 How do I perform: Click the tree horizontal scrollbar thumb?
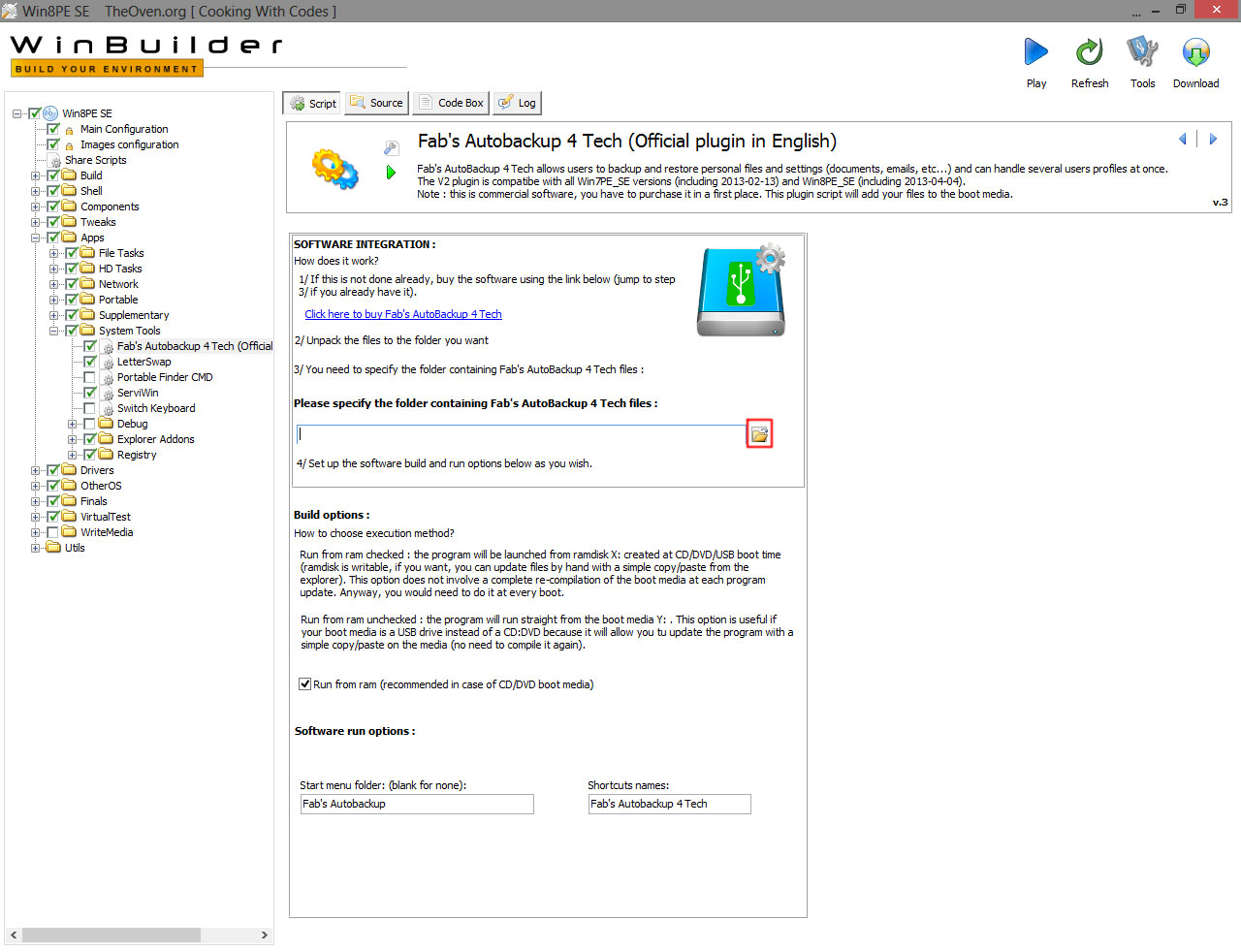(111, 936)
